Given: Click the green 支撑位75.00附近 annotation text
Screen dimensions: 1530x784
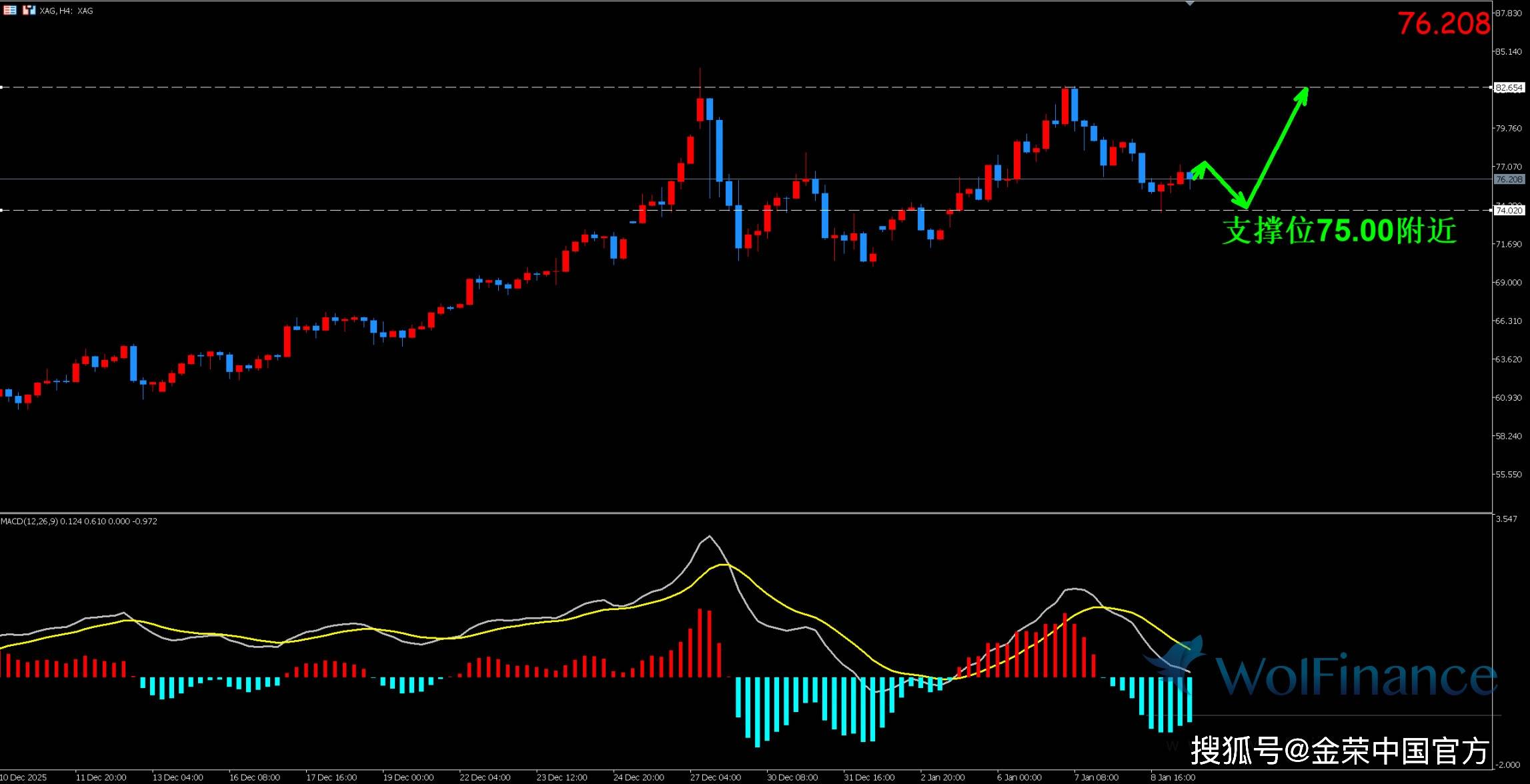Looking at the screenshot, I should click(x=1339, y=231).
